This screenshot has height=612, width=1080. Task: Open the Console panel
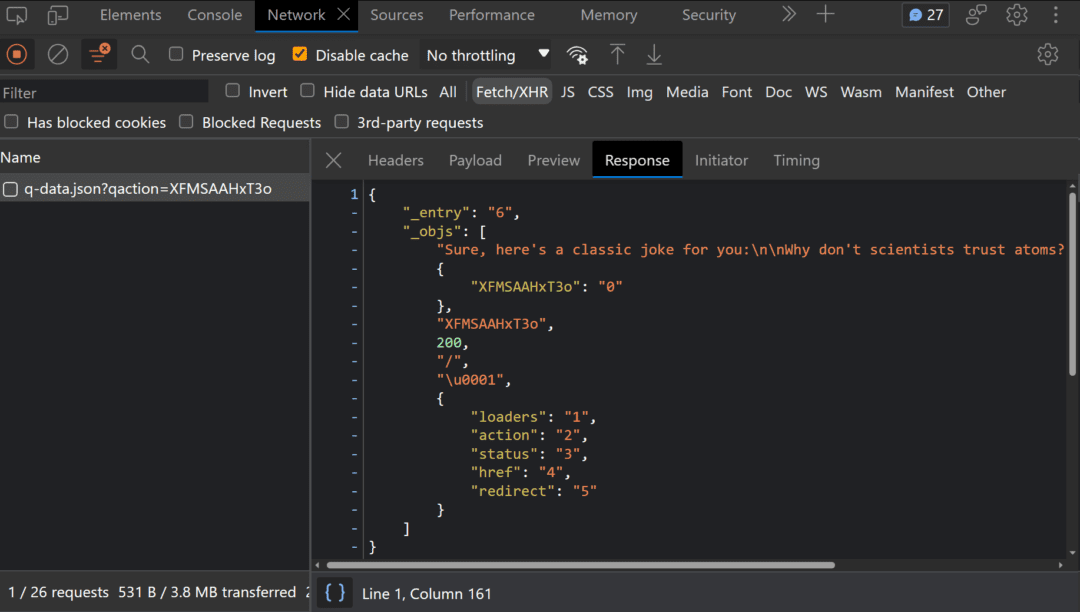(x=214, y=15)
